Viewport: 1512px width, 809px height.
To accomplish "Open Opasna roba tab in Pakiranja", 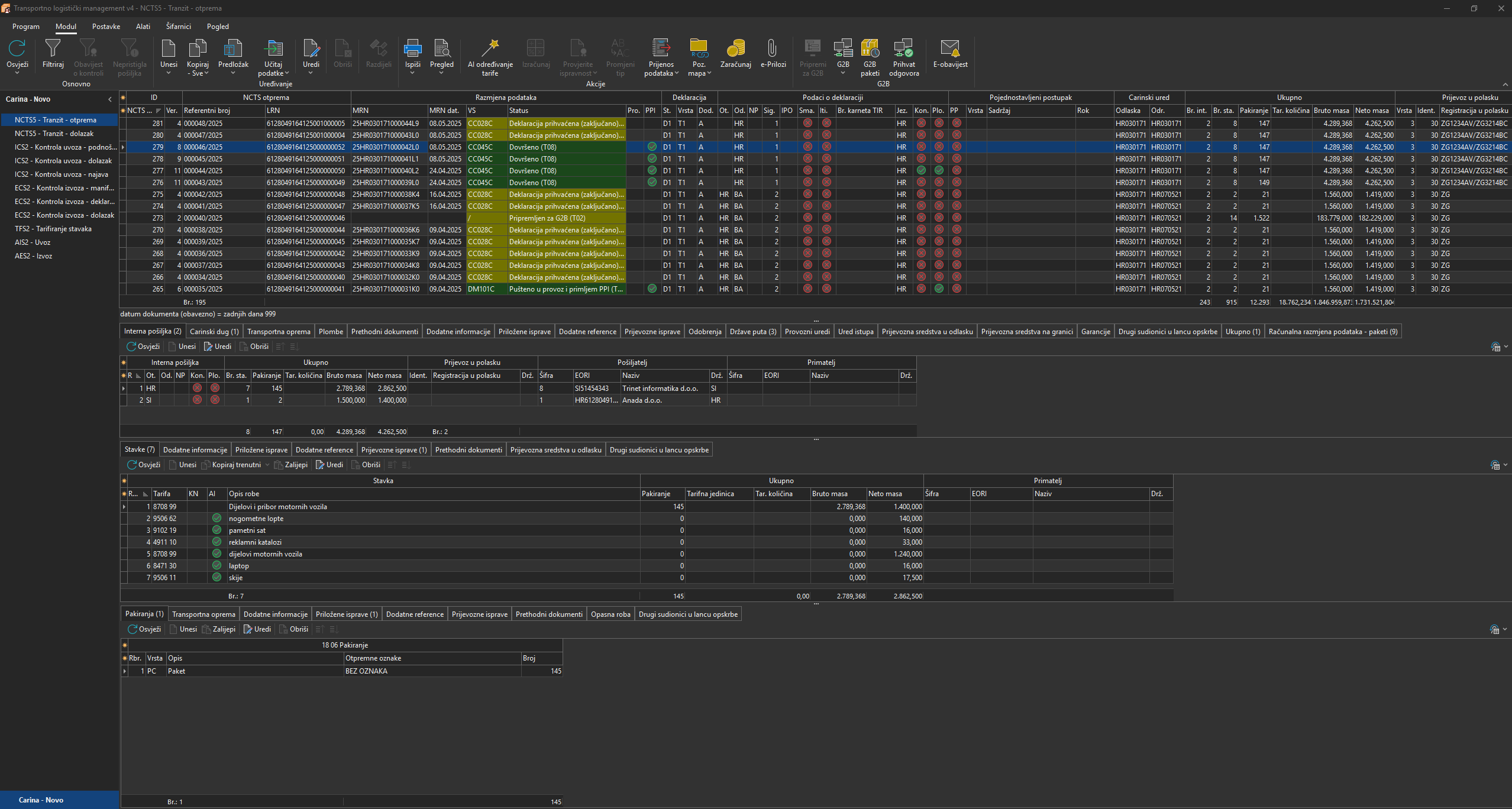I will tap(610, 614).
